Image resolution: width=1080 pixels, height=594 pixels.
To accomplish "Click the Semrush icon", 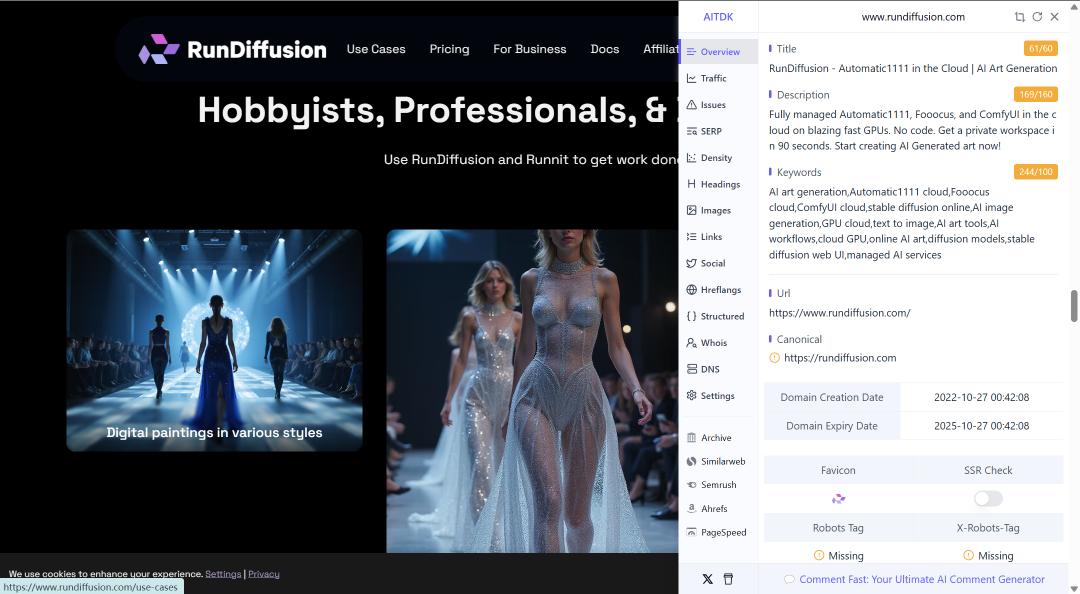I will pyautogui.click(x=692, y=485).
